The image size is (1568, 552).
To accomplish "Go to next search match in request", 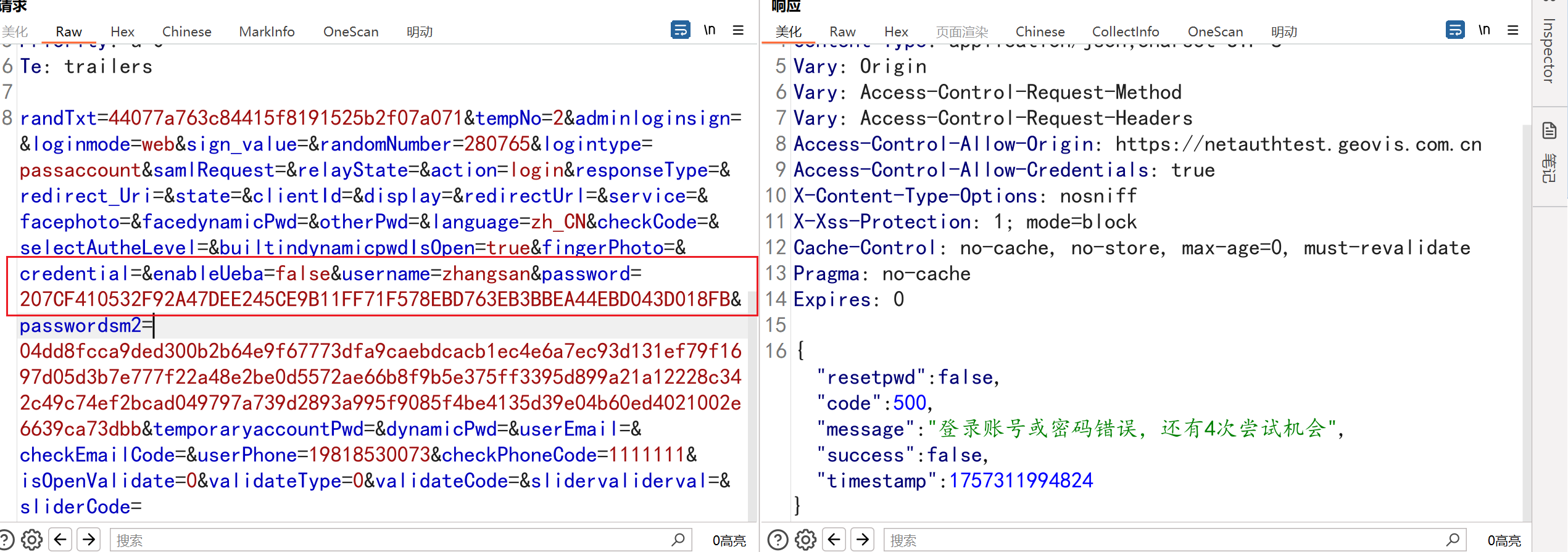I will click(89, 540).
